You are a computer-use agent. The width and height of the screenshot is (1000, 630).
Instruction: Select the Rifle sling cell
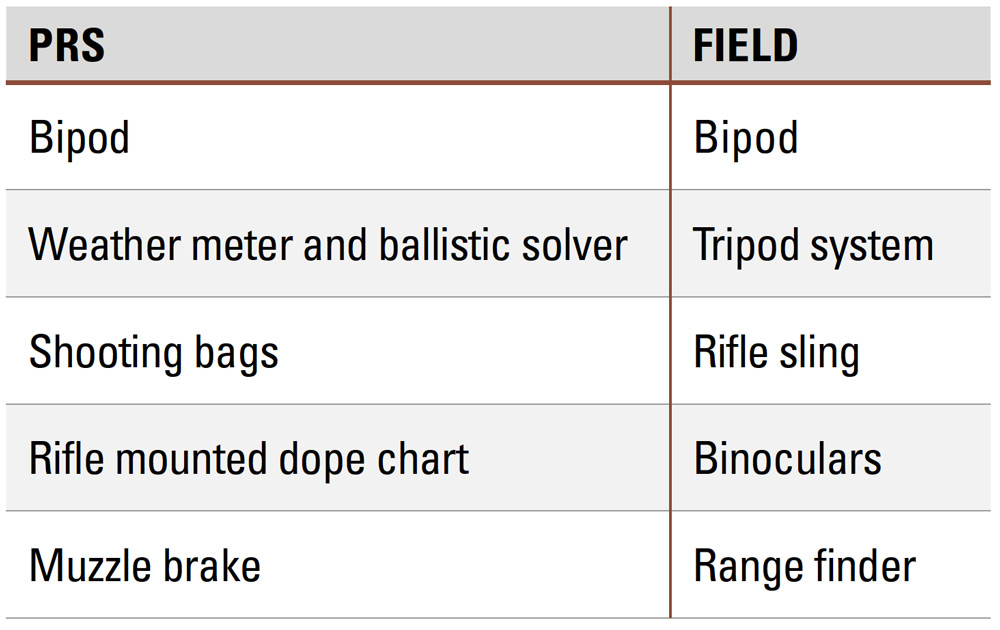(831, 351)
